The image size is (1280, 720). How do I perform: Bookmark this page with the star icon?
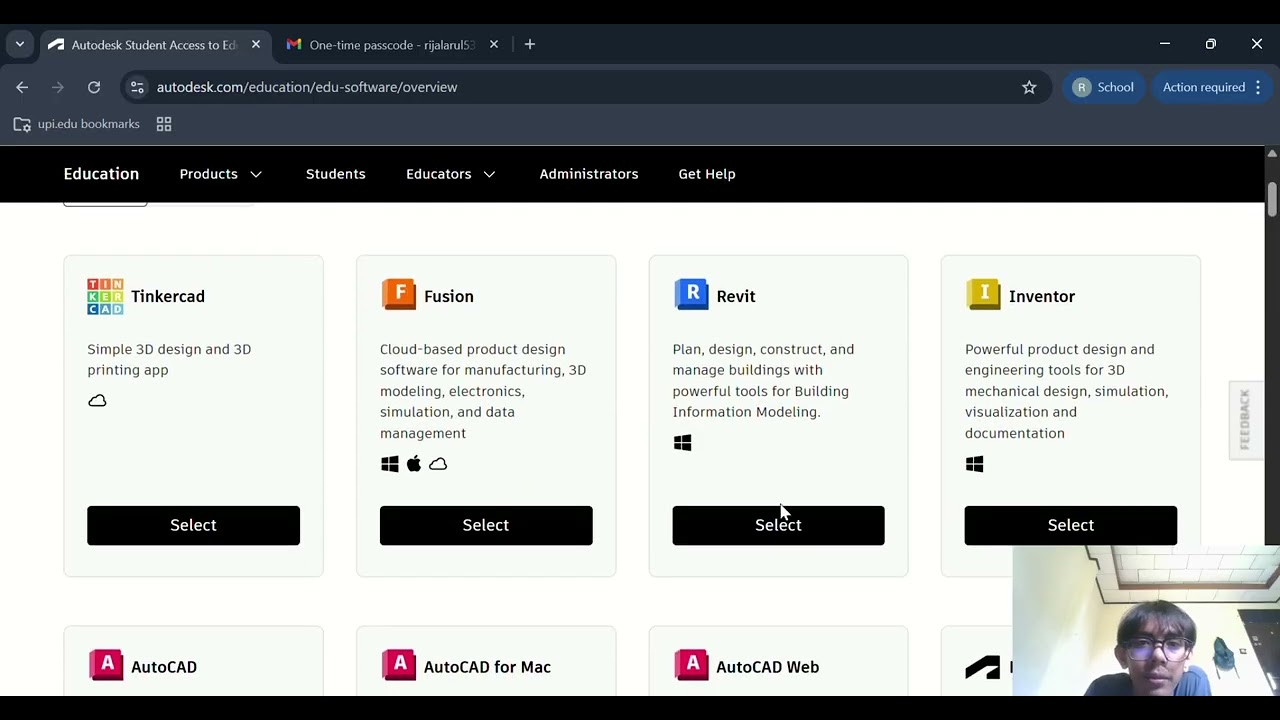coord(1029,87)
